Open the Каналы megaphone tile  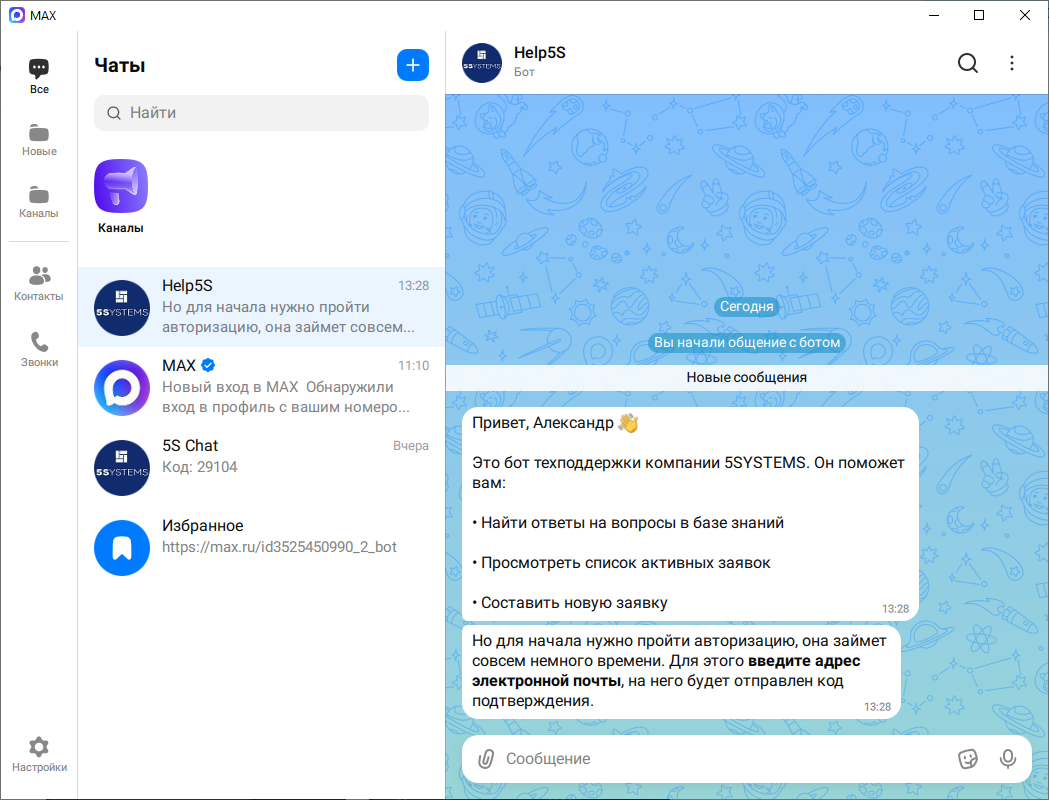(x=121, y=196)
